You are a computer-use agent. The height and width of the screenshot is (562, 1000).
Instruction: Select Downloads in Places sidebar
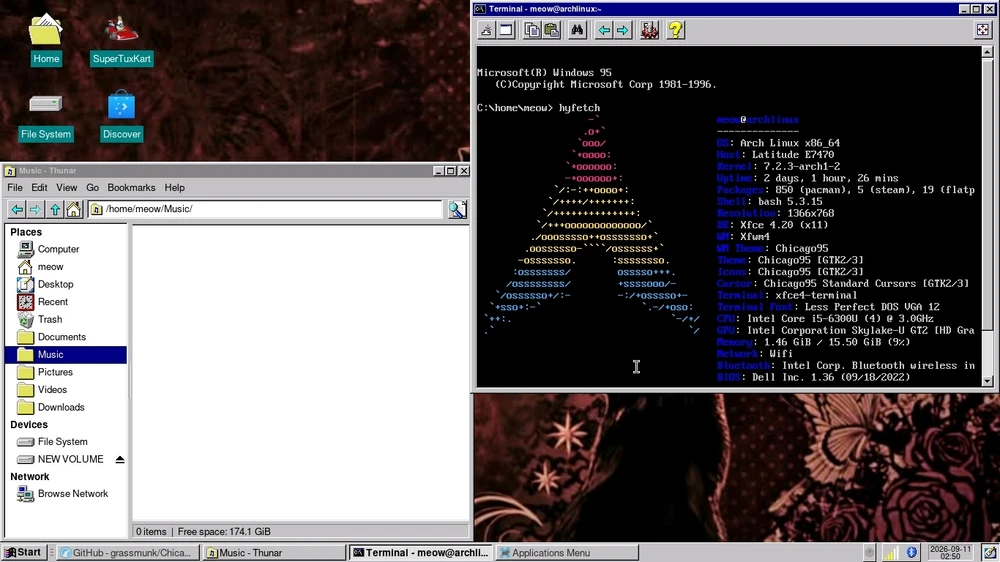(66, 407)
